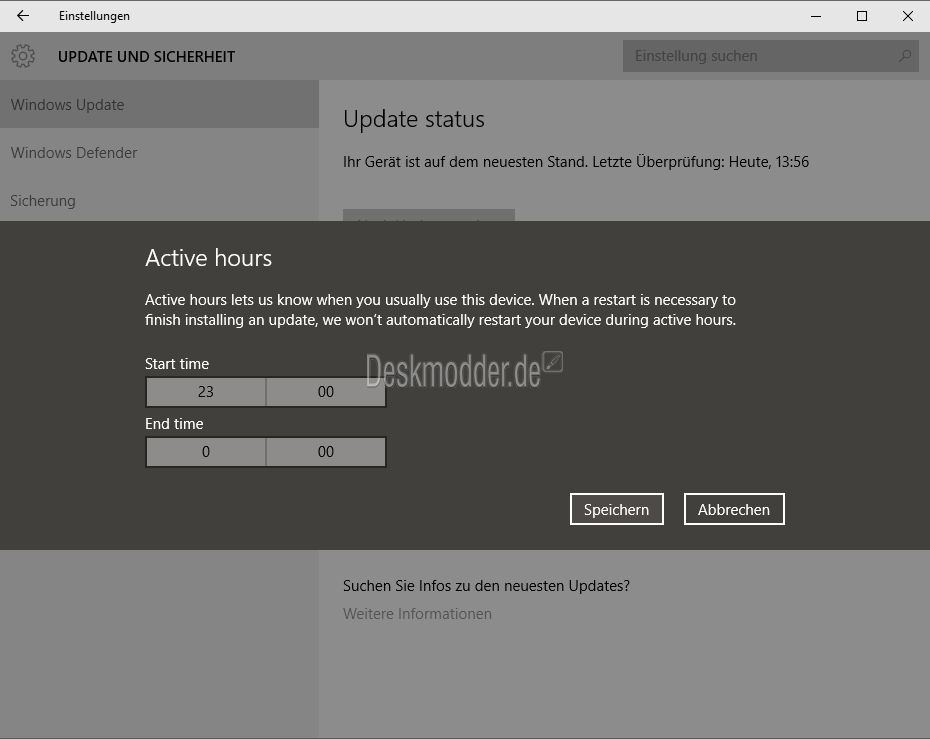Image resolution: width=930 pixels, height=739 pixels.
Task: Close the Einstellungen window
Action: click(x=907, y=16)
